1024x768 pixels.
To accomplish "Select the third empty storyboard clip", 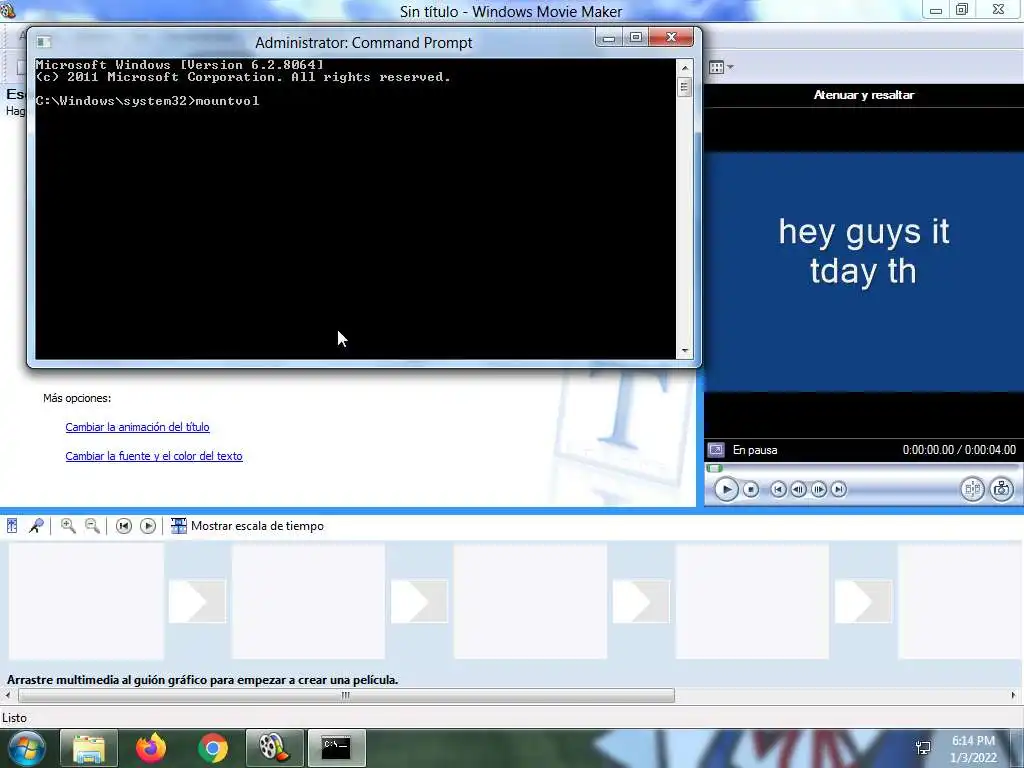I will point(530,601).
